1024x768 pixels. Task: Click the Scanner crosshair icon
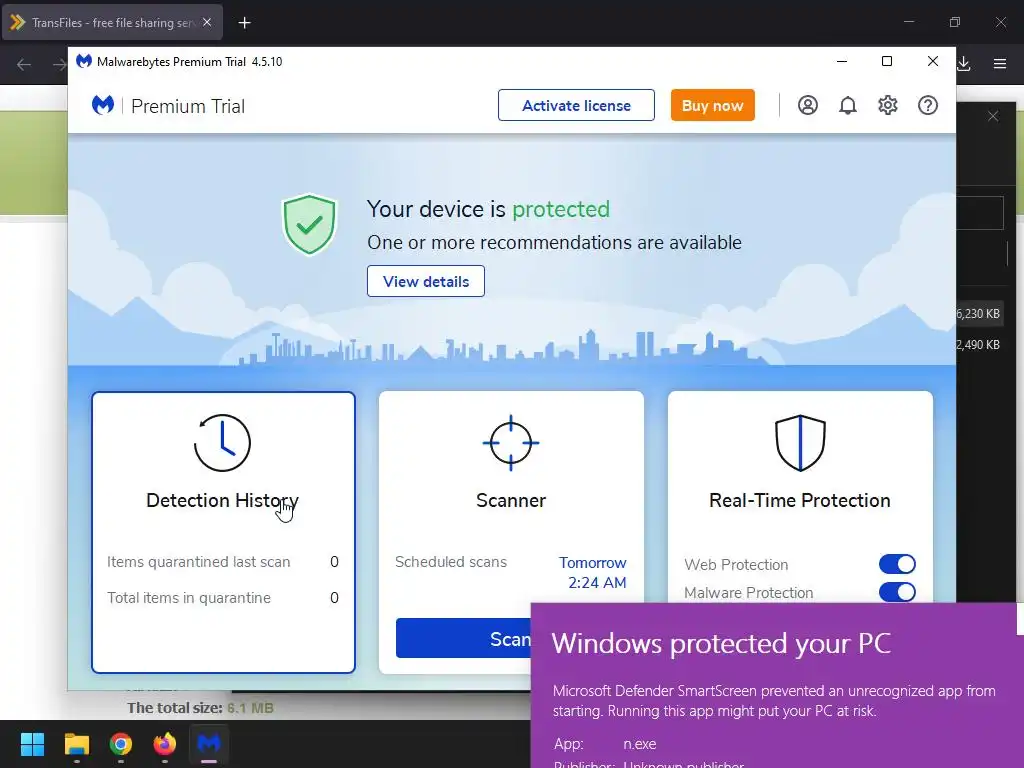511,443
